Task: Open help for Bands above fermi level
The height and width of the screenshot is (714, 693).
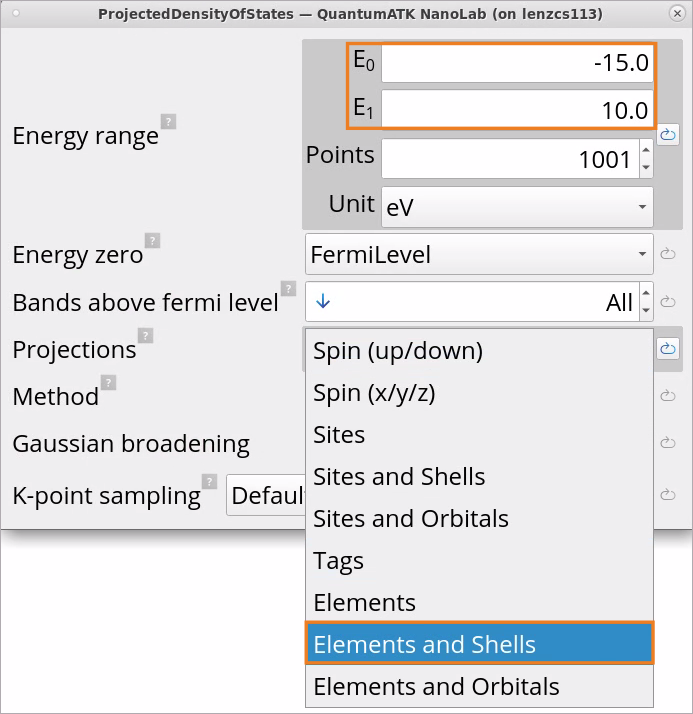Action: (x=288, y=288)
